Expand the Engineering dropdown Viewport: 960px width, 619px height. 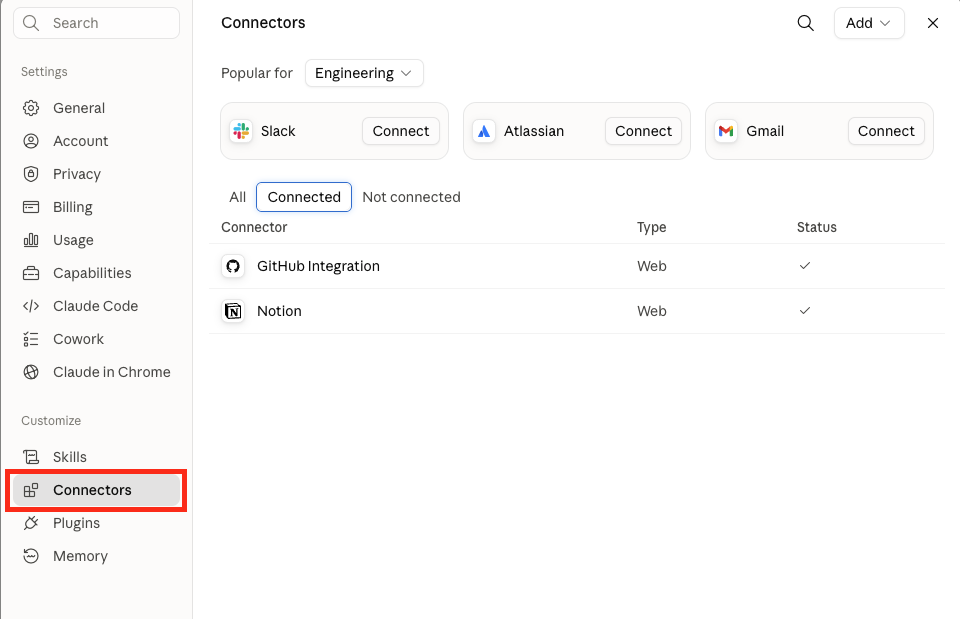(x=364, y=73)
